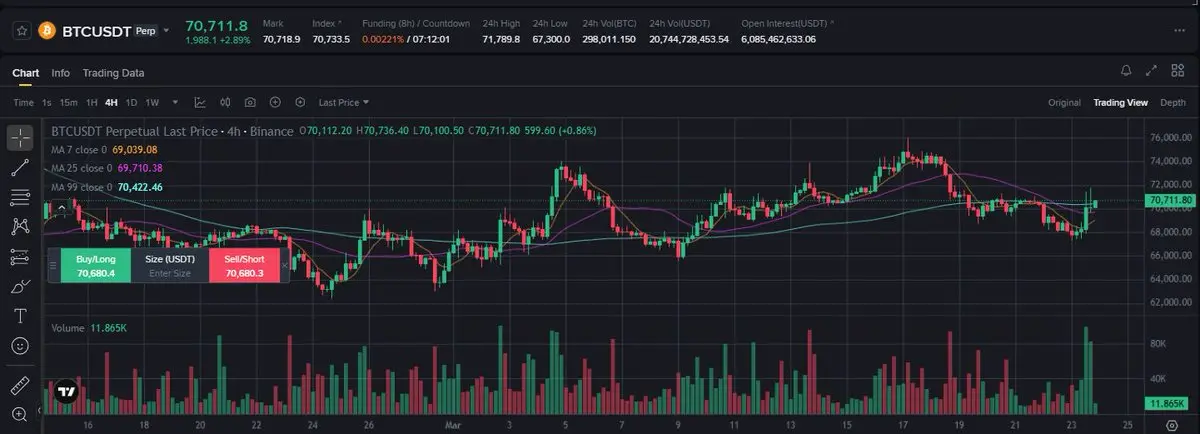The width and height of the screenshot is (1200, 434).
Task: Switch to Original chart view
Action: click(x=1064, y=102)
